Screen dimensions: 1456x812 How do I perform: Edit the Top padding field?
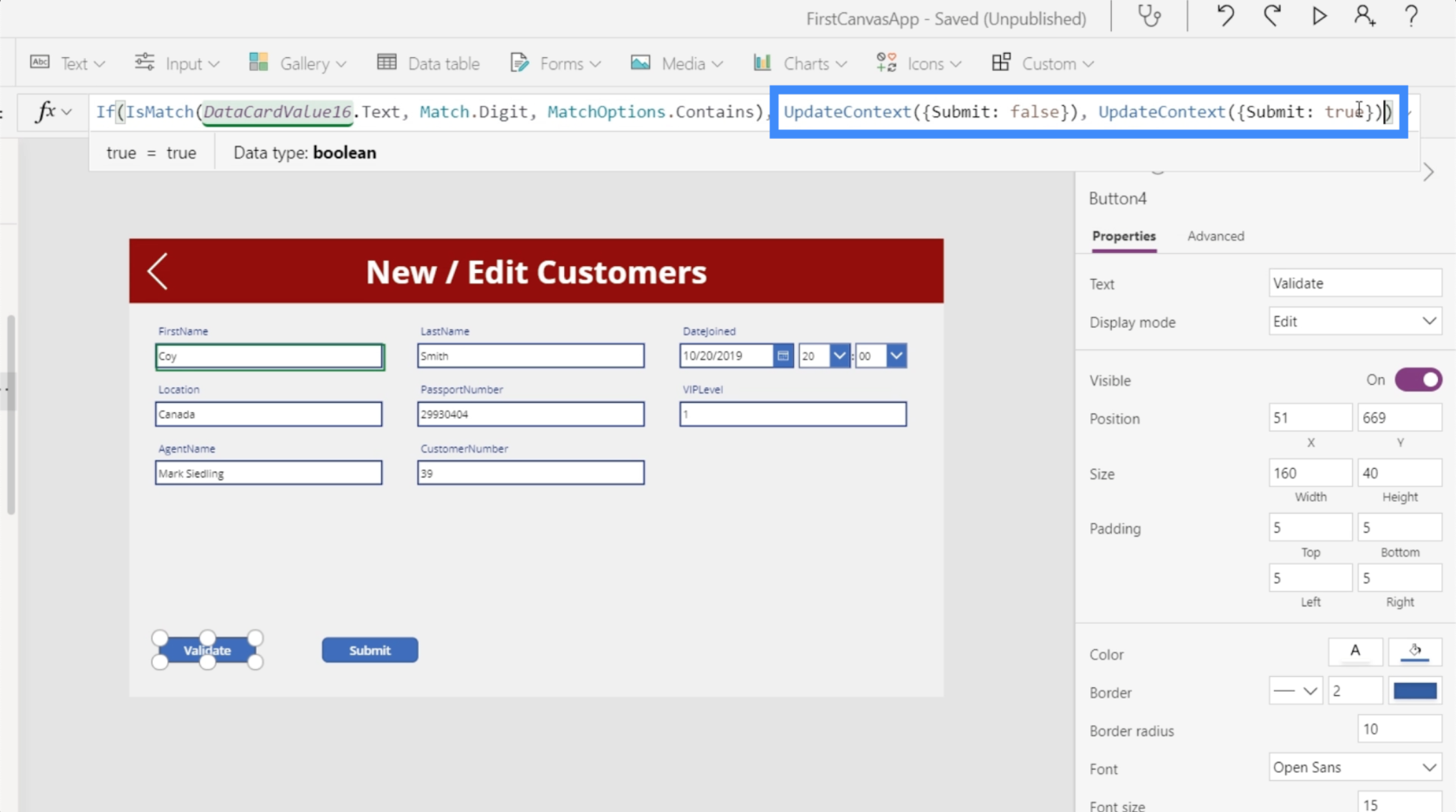[x=1310, y=528]
